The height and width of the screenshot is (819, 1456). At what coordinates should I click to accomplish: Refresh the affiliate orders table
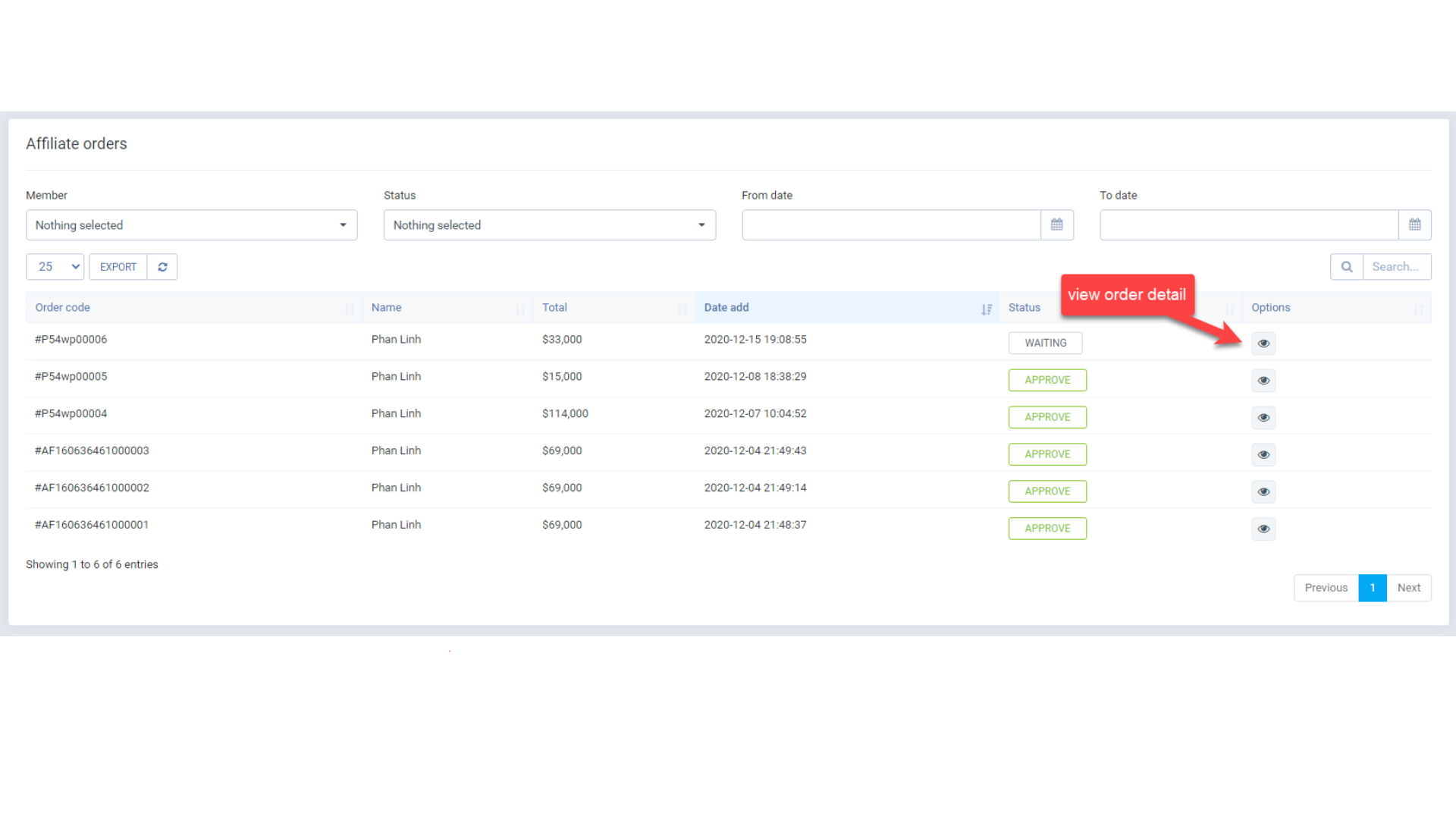[x=162, y=266]
